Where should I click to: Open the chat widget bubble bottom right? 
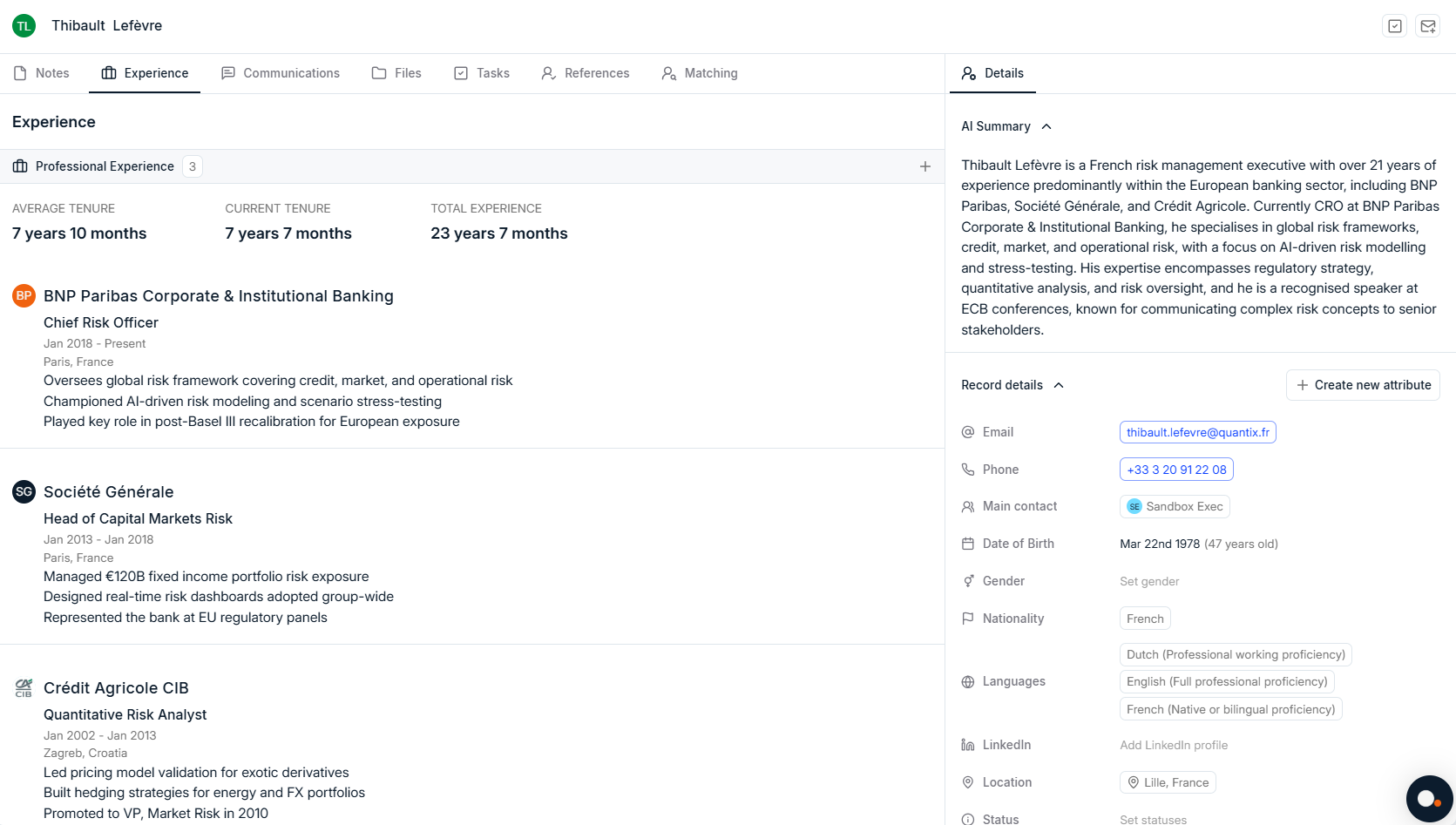tap(1429, 799)
